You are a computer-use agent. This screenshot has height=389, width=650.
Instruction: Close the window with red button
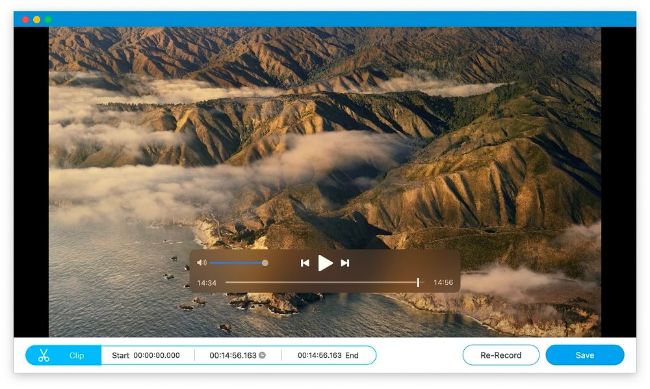tap(25, 19)
